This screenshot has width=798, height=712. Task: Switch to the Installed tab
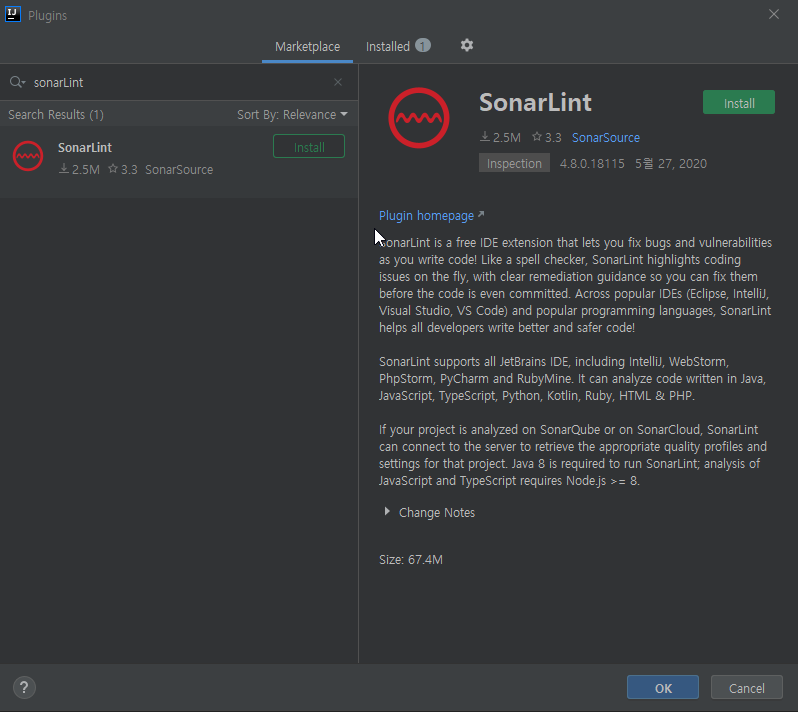398,46
